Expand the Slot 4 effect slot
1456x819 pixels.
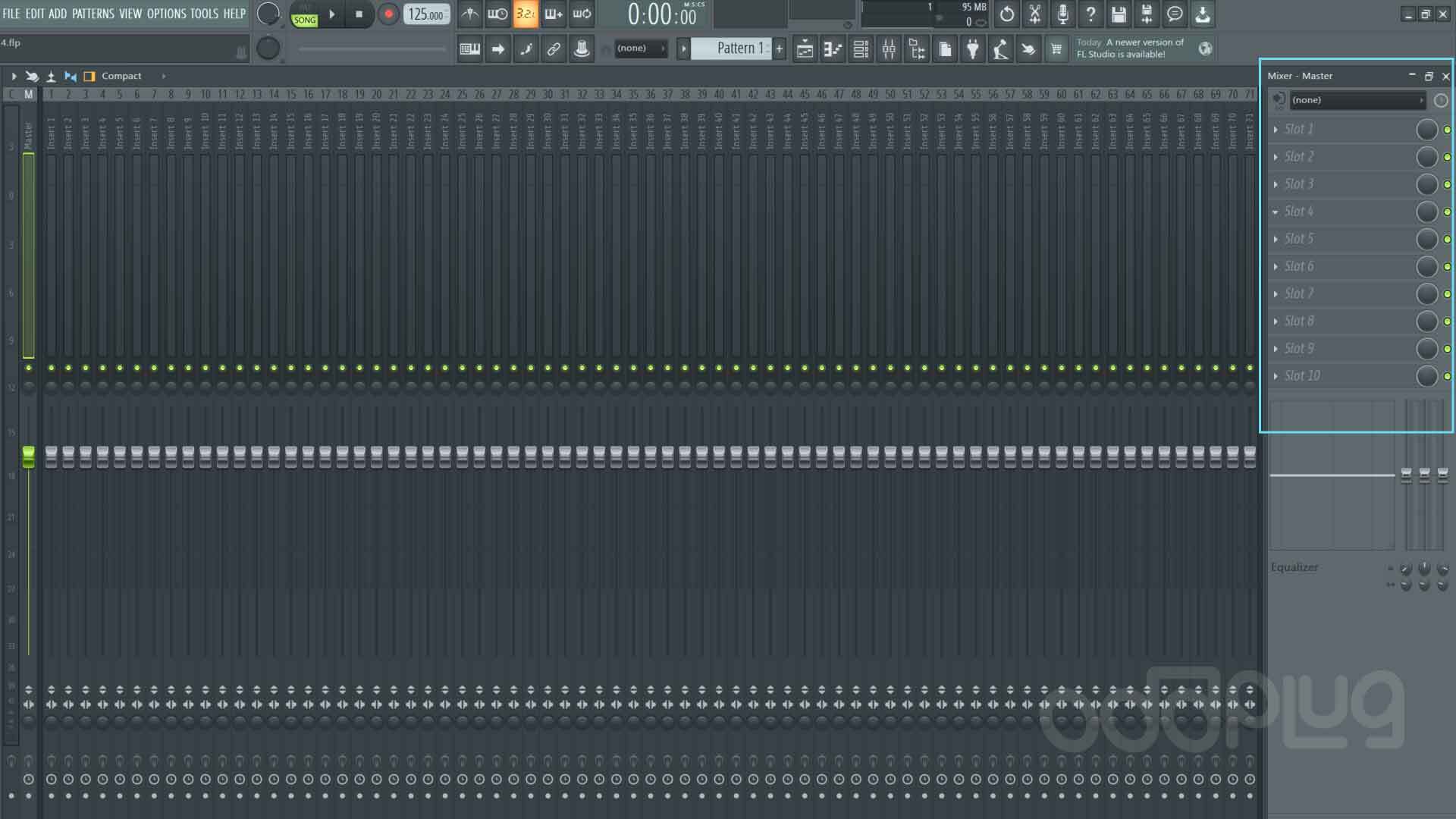point(1277,212)
